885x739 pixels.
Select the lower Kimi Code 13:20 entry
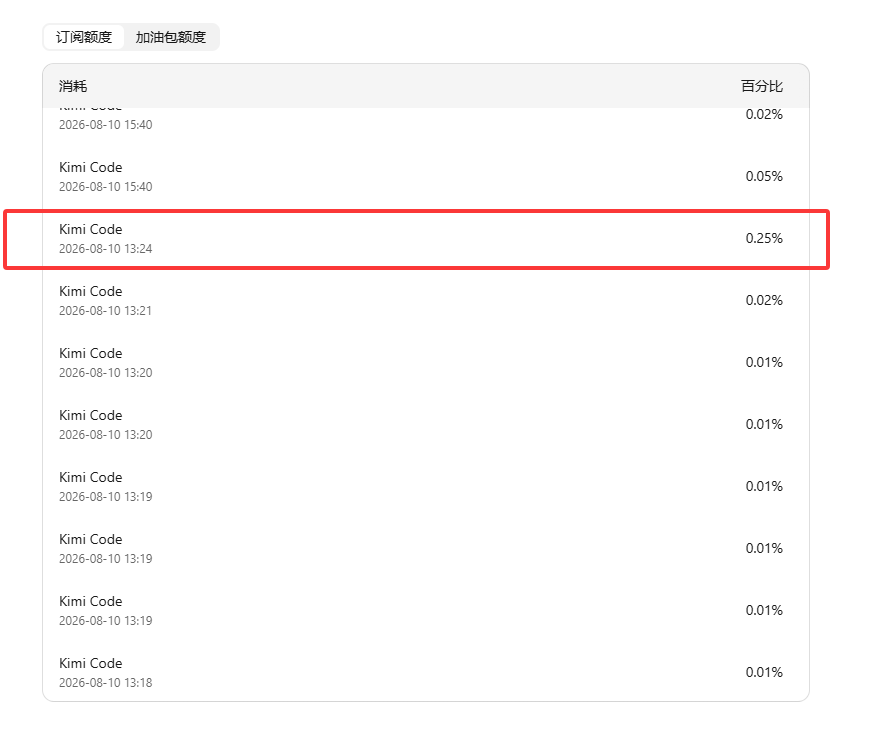[x=426, y=425]
